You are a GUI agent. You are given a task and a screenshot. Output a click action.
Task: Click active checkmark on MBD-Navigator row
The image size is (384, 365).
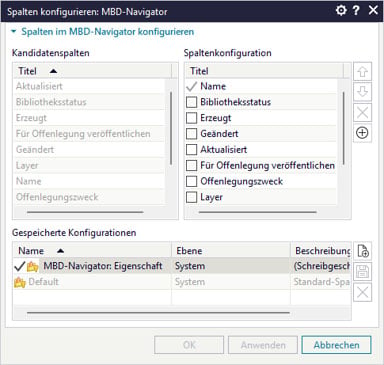20,266
